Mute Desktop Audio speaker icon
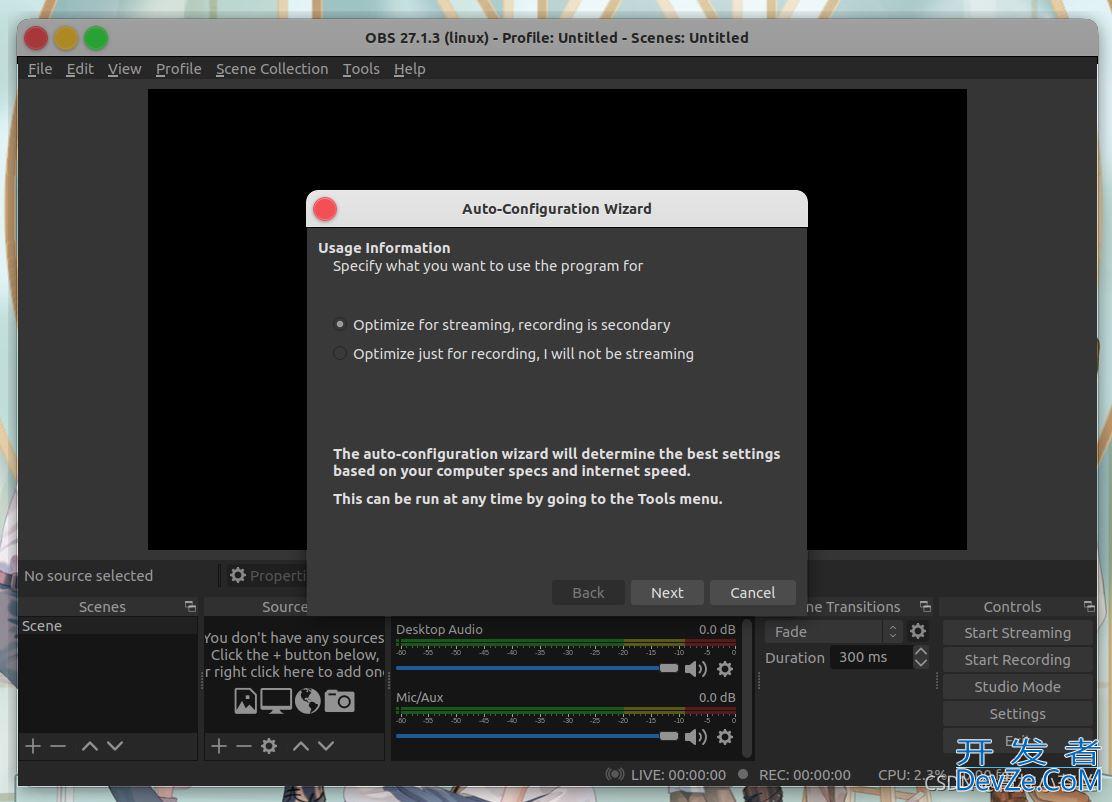 click(x=696, y=669)
